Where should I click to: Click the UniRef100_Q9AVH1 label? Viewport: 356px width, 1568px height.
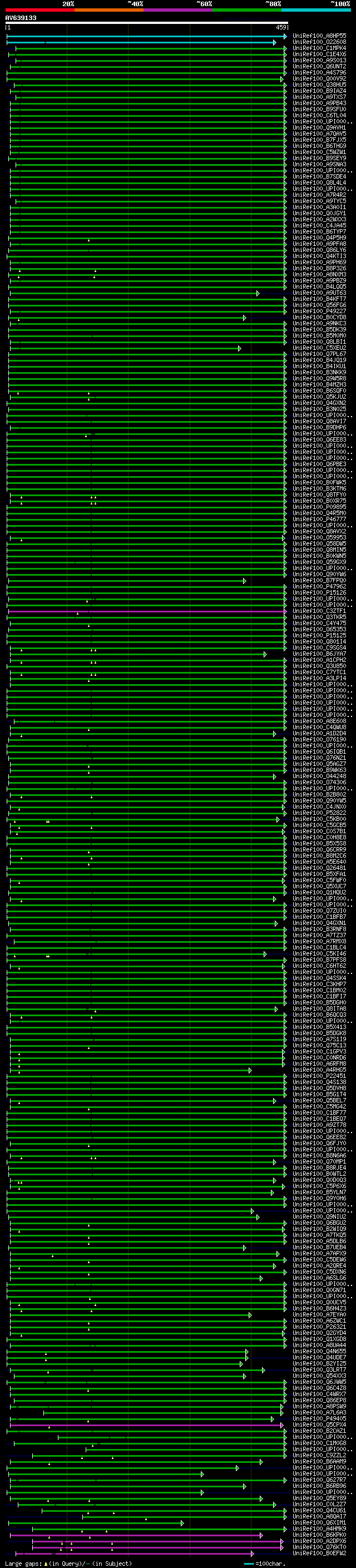(x=319, y=127)
